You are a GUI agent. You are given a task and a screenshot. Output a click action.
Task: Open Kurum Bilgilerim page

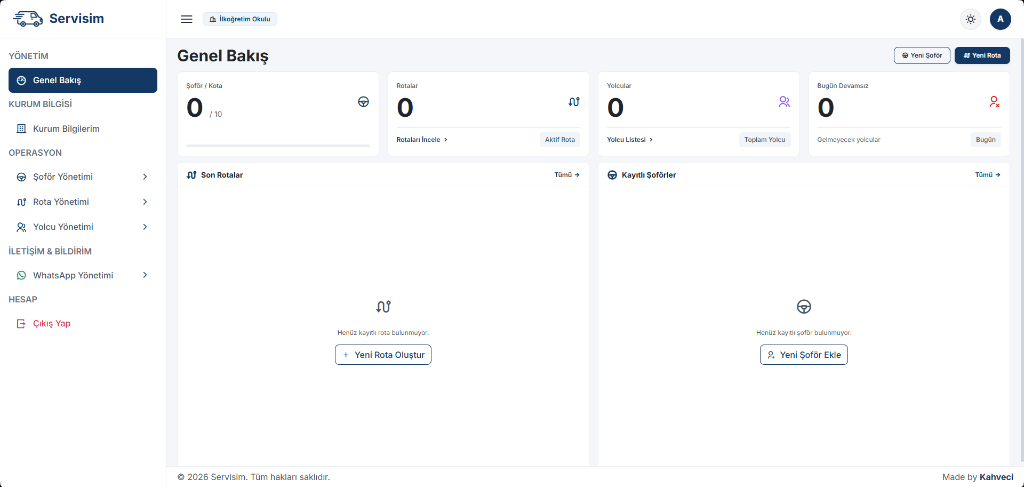pos(82,129)
